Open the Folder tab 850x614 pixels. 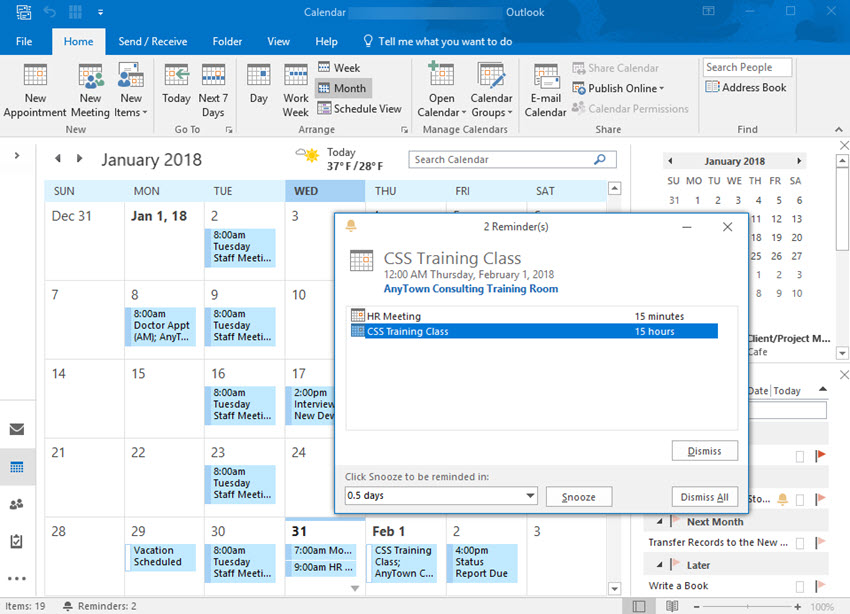click(227, 41)
